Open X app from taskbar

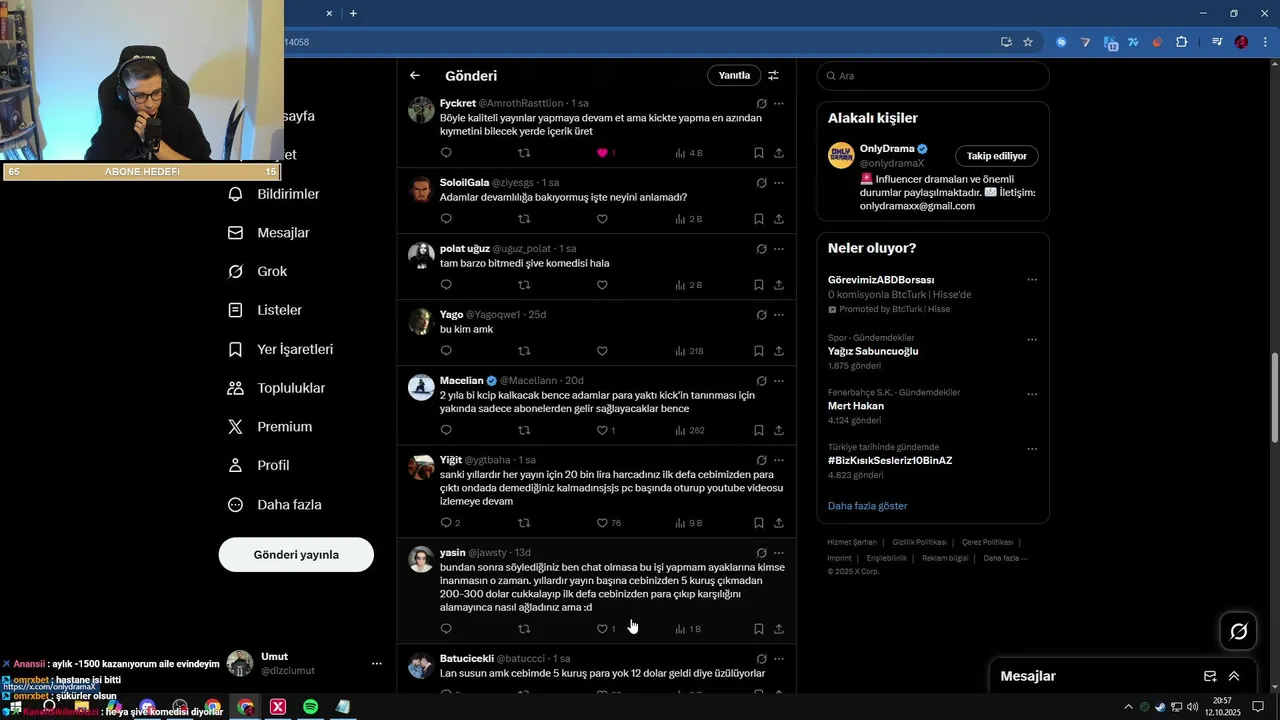(x=278, y=707)
